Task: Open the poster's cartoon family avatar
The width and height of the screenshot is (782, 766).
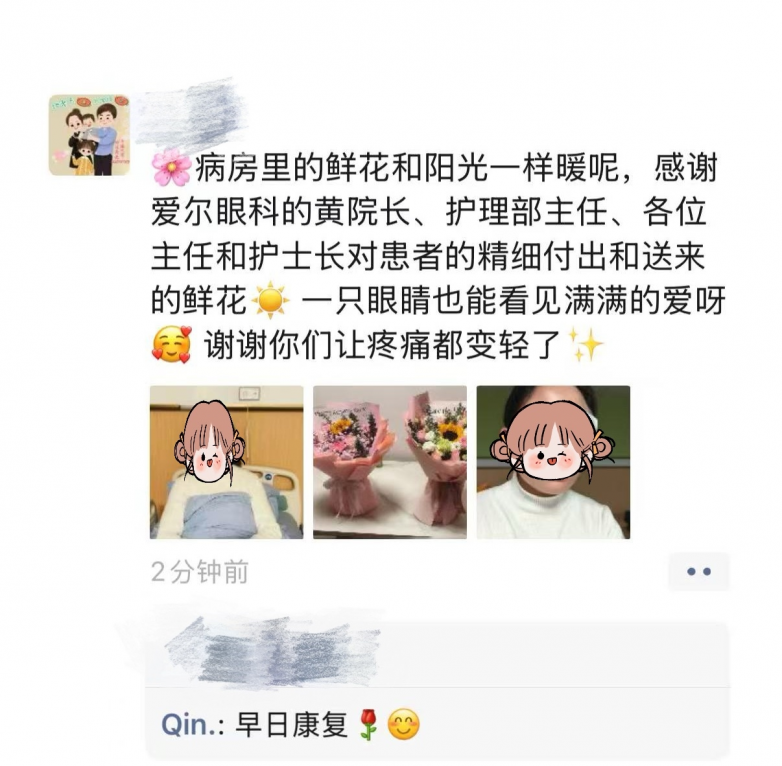Action: (x=89, y=135)
